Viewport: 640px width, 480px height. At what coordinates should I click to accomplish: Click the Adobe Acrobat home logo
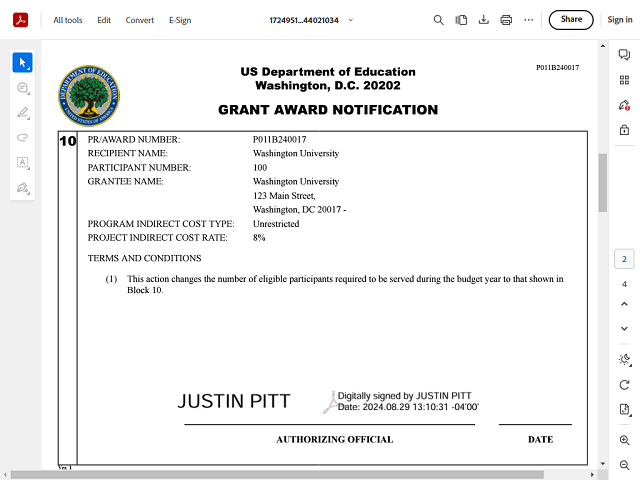[x=20, y=20]
